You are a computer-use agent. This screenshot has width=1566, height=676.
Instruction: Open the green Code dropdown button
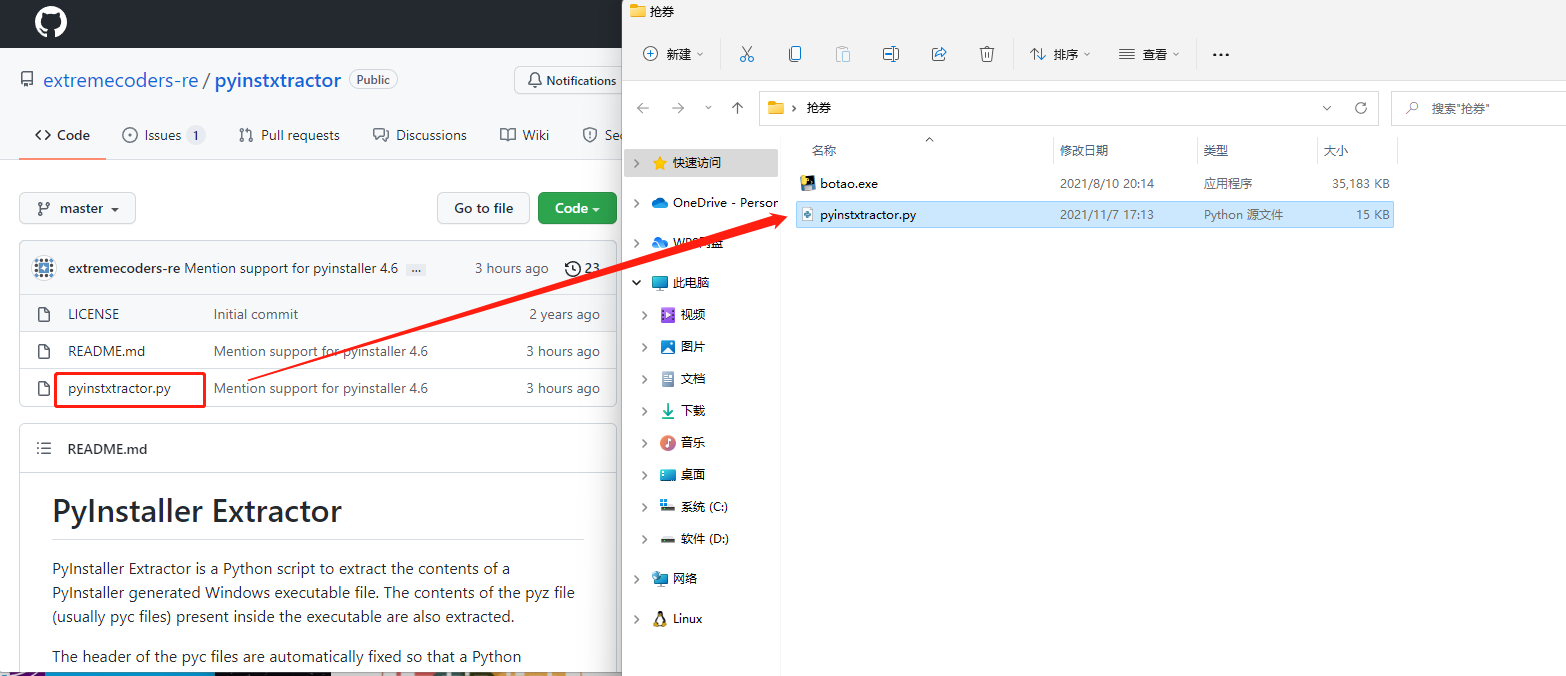[577, 208]
